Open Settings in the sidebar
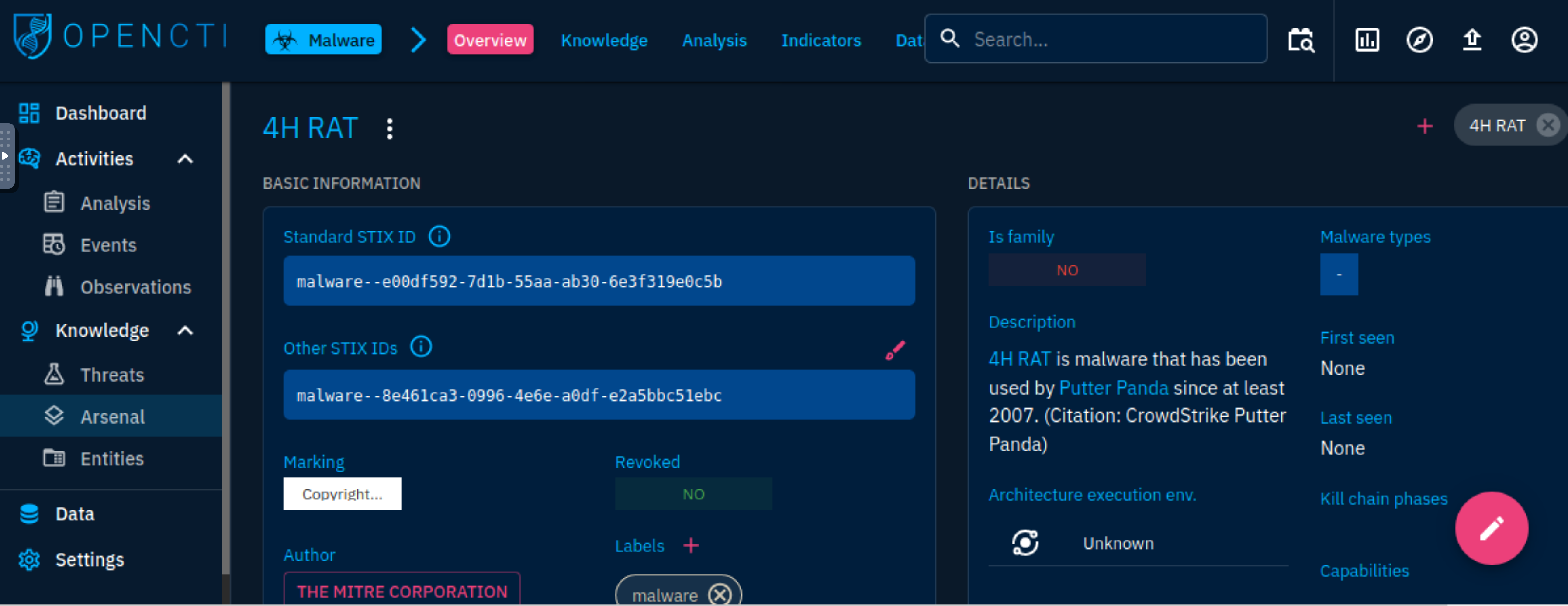This screenshot has width=1568, height=606. (x=90, y=560)
